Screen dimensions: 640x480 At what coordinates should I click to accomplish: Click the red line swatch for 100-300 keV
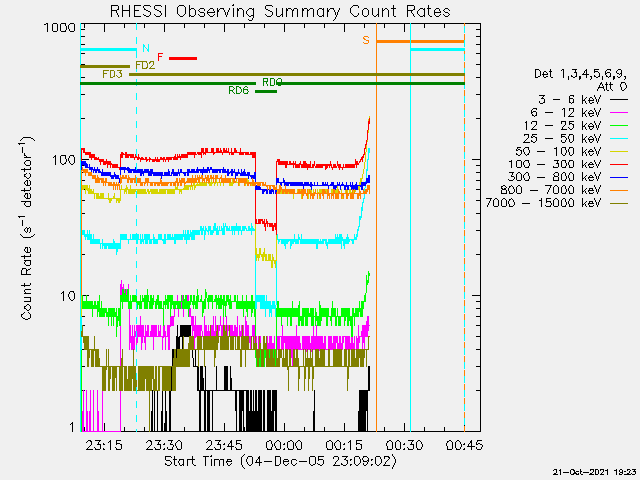619,164
